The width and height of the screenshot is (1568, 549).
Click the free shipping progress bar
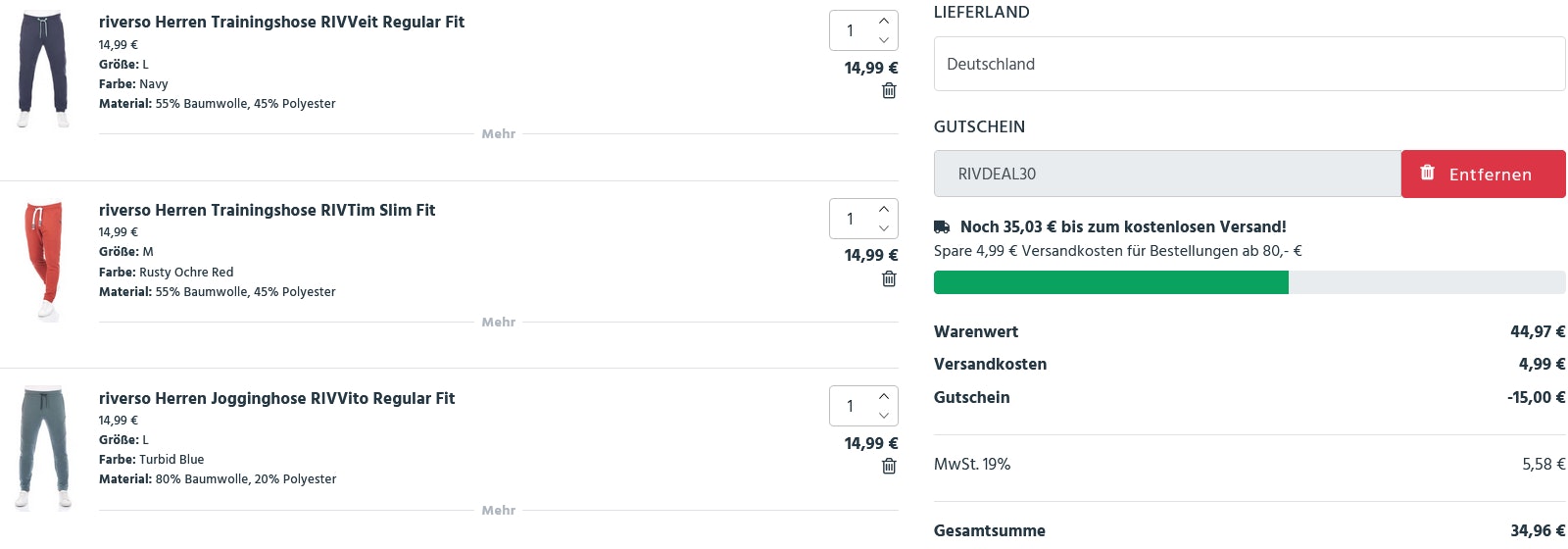point(1249,282)
